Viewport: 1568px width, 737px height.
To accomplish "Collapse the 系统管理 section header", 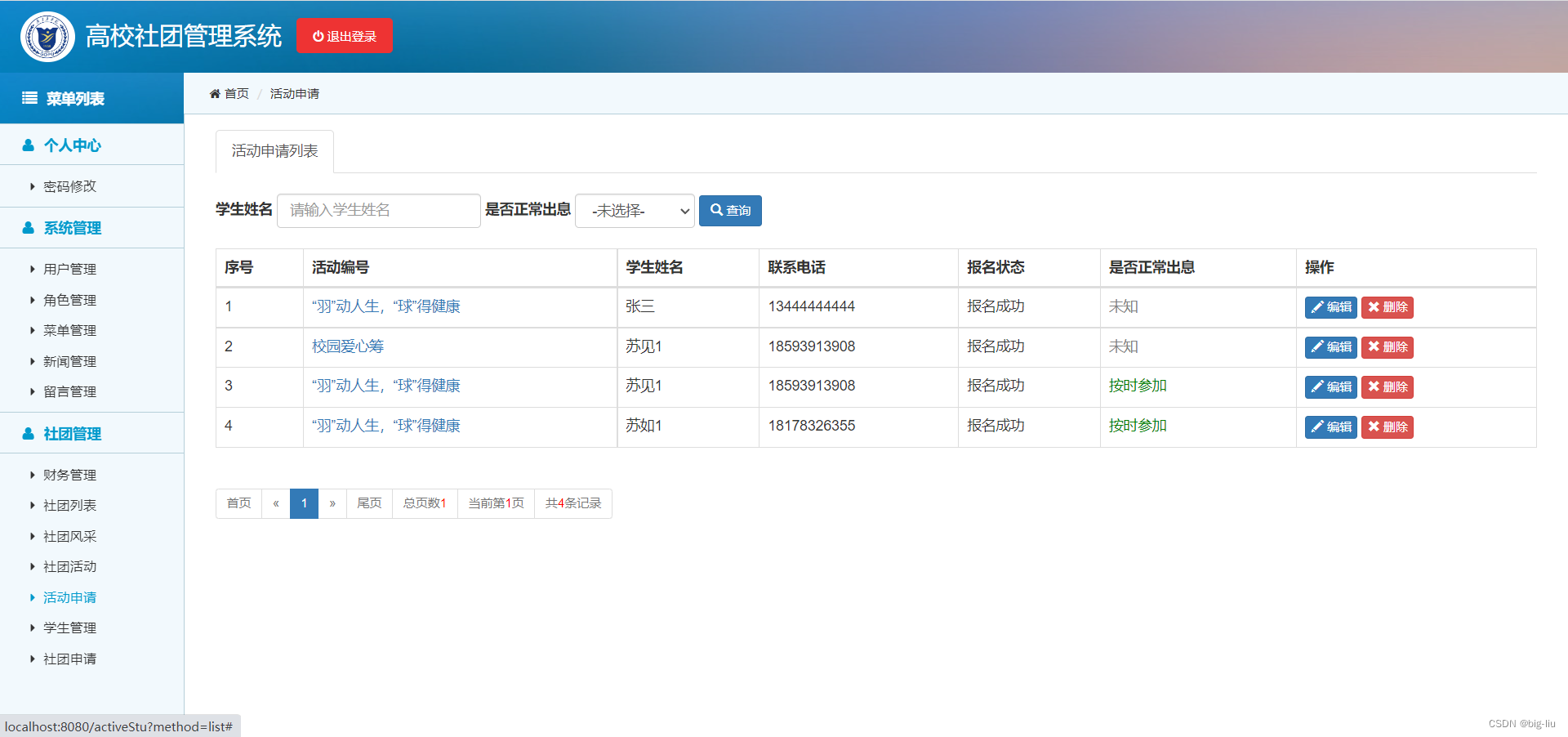I will pyautogui.click(x=91, y=228).
